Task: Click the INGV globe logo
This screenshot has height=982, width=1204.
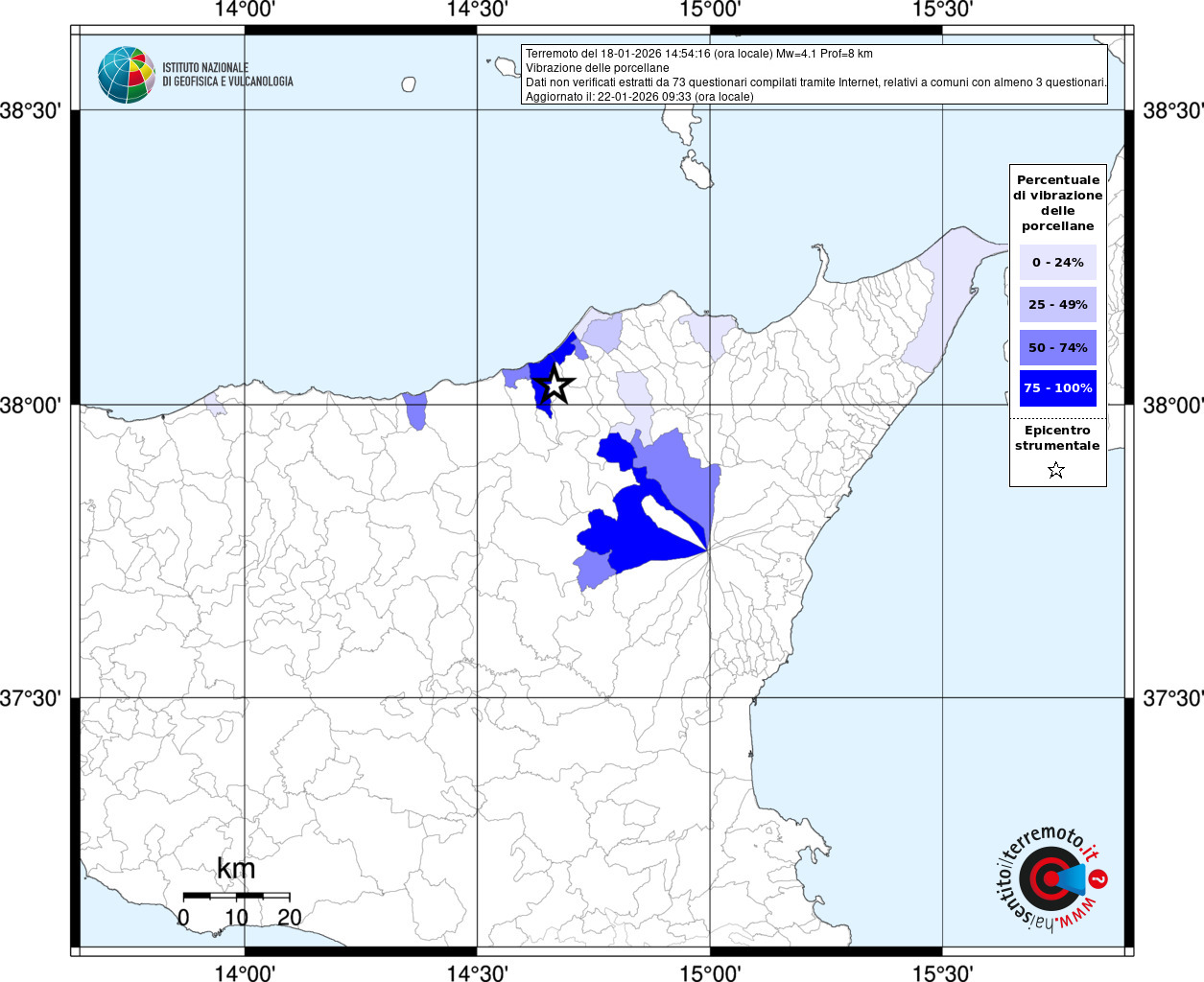Action: tap(126, 75)
